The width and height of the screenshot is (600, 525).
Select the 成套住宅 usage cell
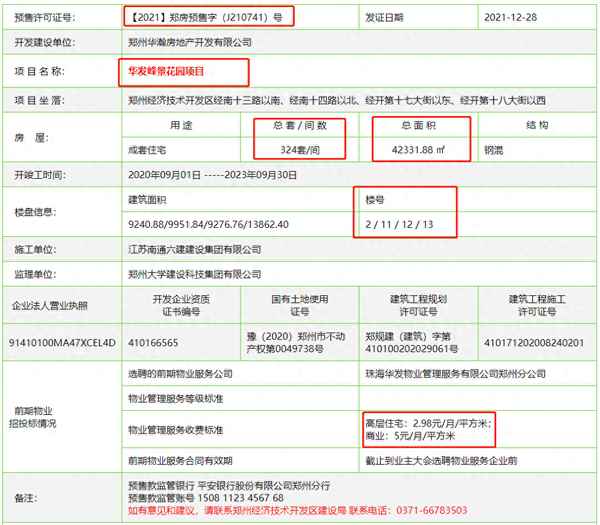[147, 150]
